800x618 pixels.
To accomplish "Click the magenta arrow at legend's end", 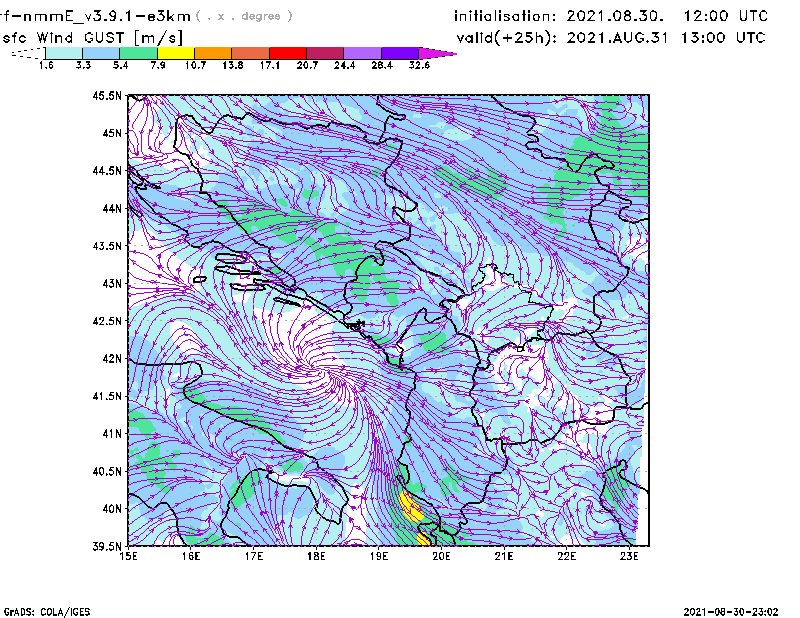I will [437, 53].
